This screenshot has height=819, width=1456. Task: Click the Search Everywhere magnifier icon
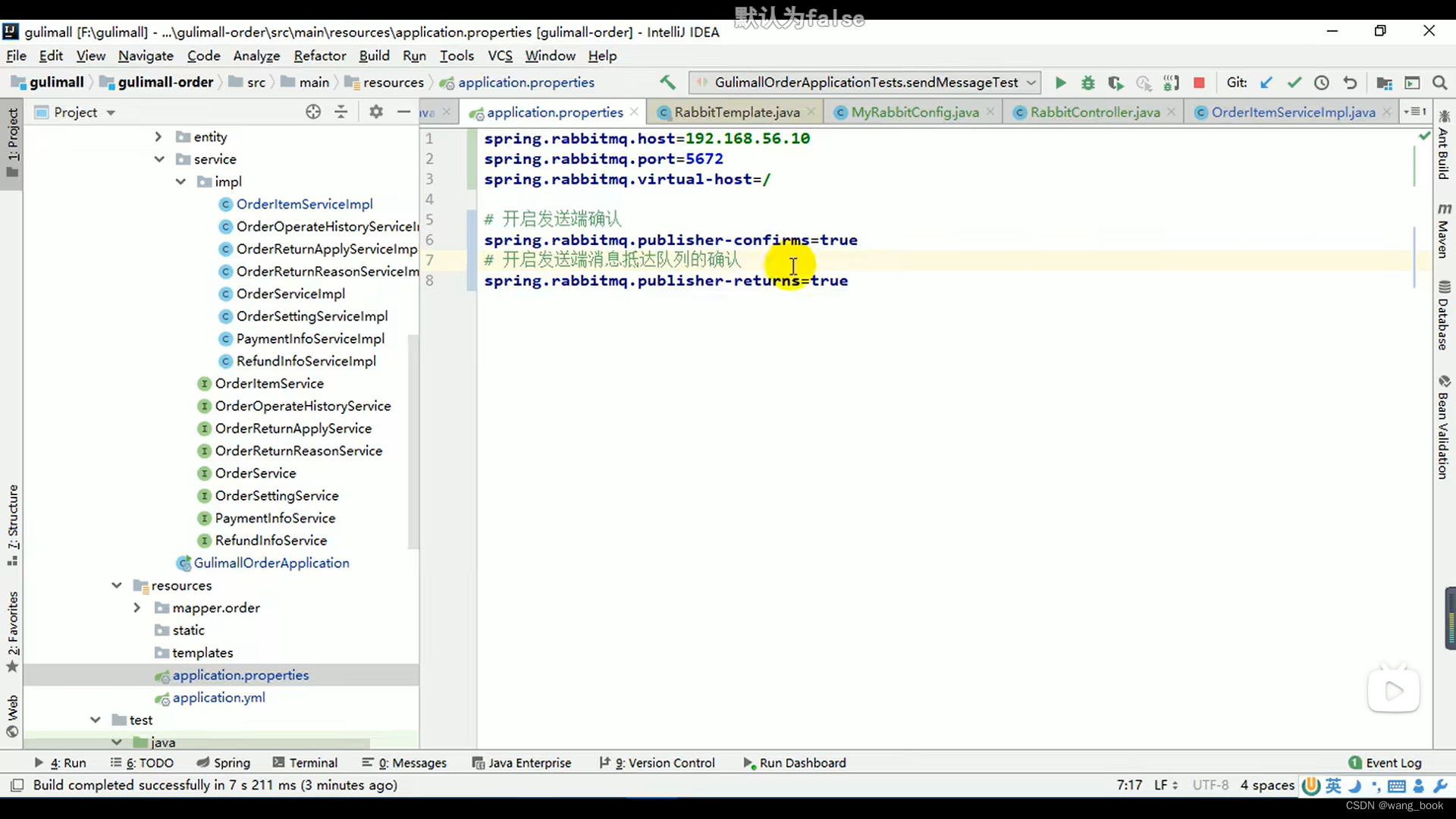coord(1439,83)
